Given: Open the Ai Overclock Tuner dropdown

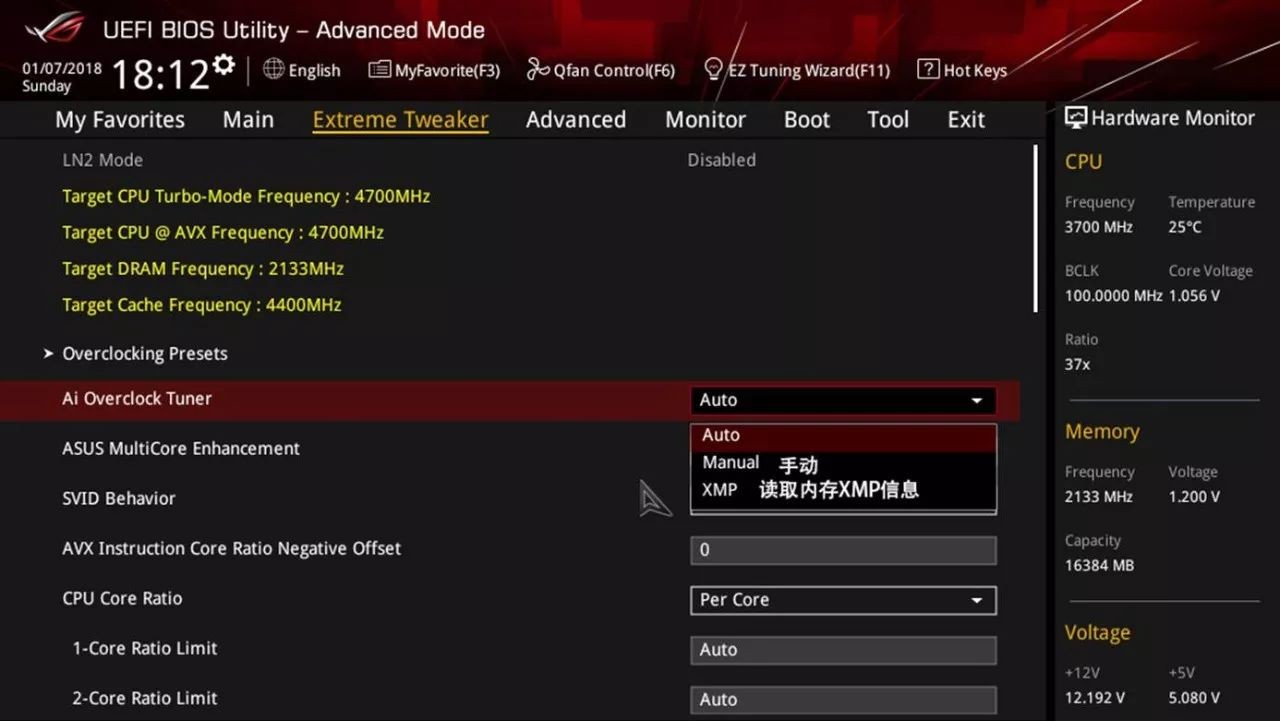Looking at the screenshot, I should coord(843,400).
